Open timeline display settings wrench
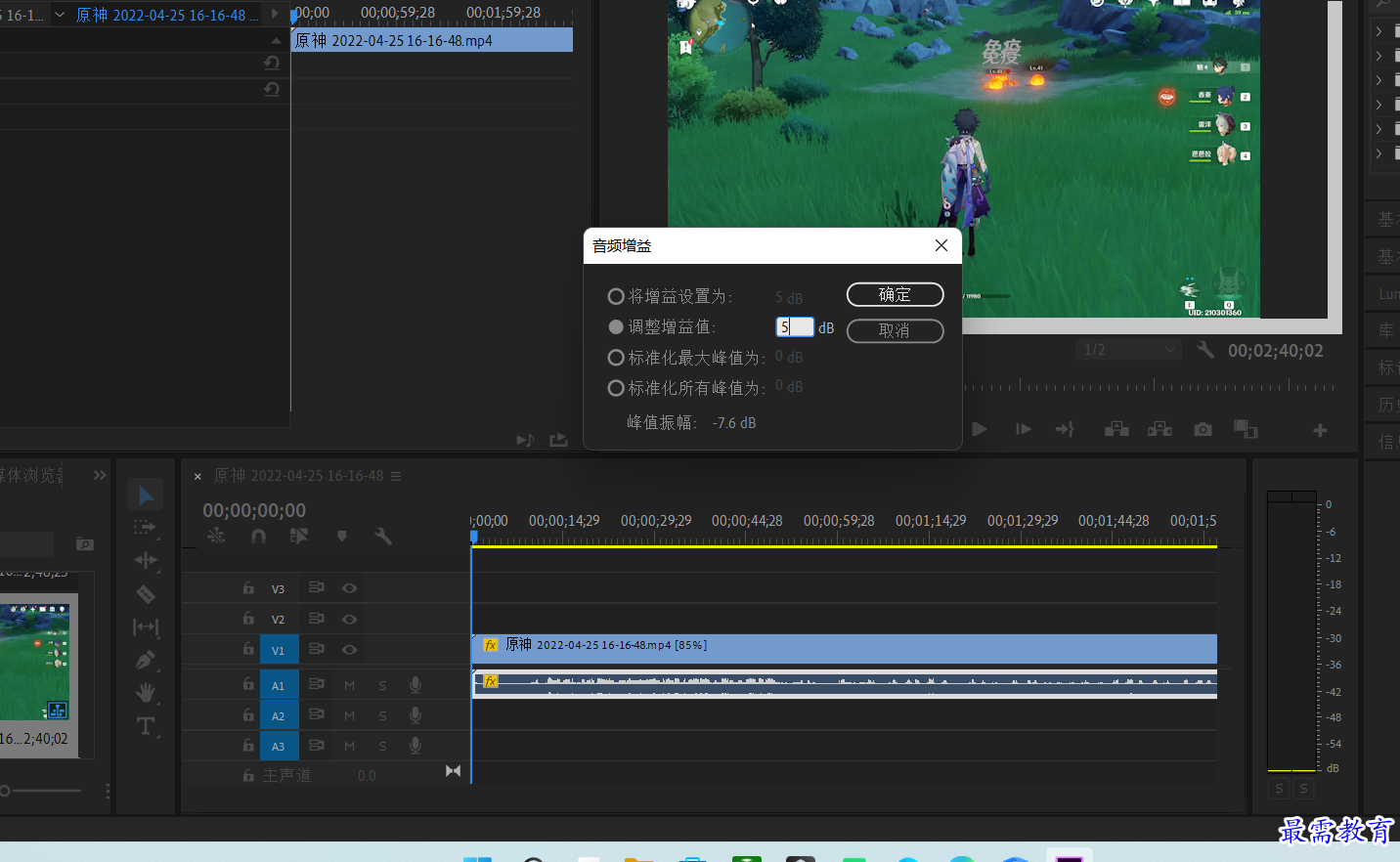This screenshot has width=1400, height=862. click(x=383, y=536)
